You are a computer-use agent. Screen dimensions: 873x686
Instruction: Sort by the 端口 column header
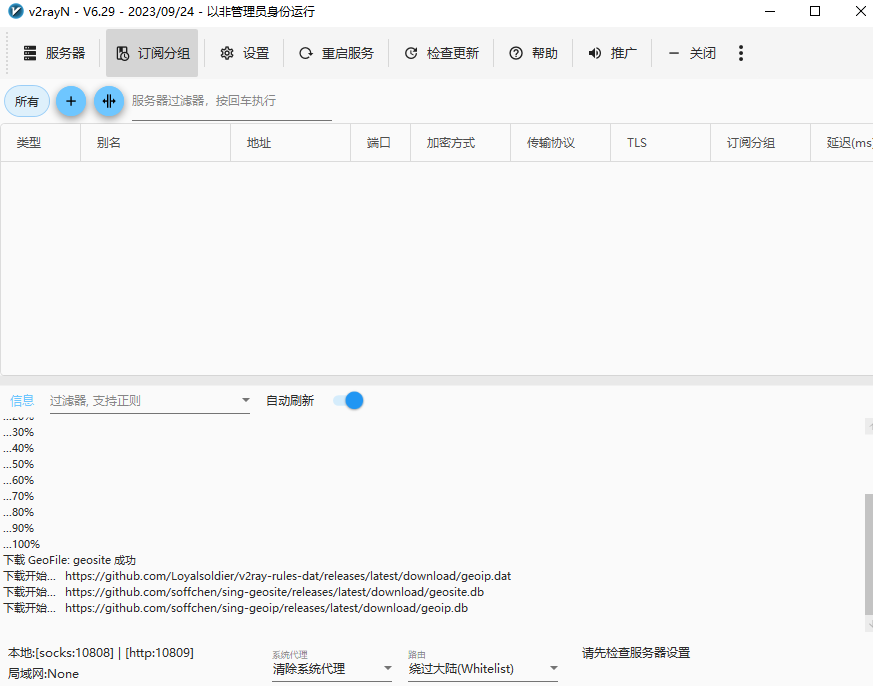coord(380,143)
